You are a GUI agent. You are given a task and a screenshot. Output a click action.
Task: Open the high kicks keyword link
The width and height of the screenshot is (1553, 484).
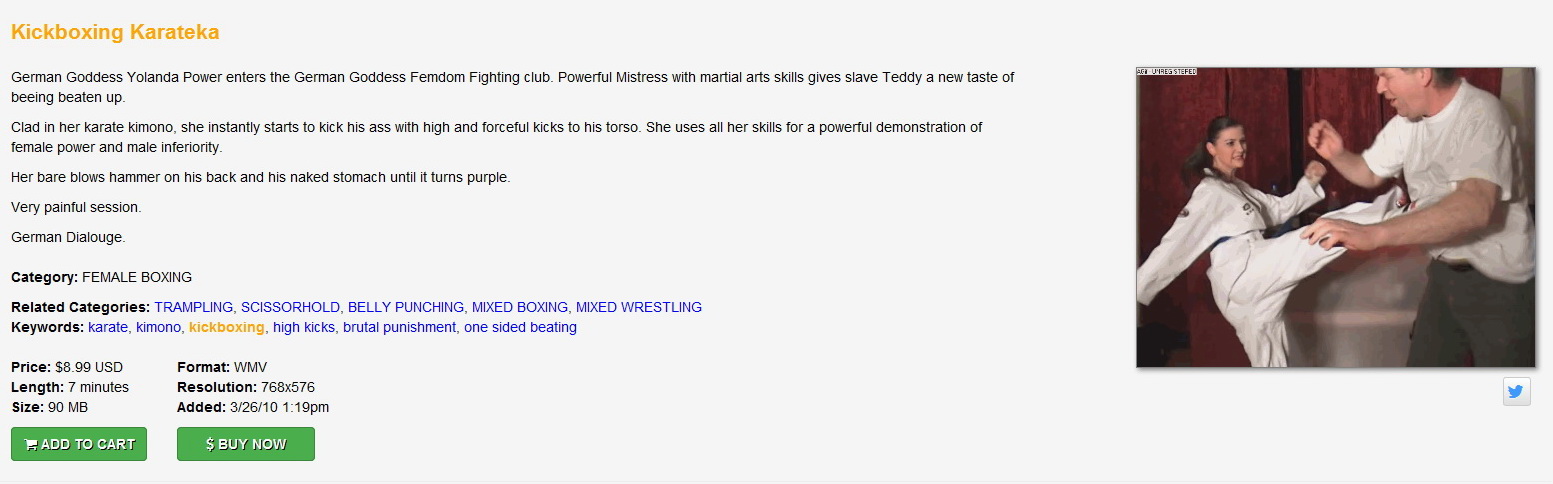point(304,327)
